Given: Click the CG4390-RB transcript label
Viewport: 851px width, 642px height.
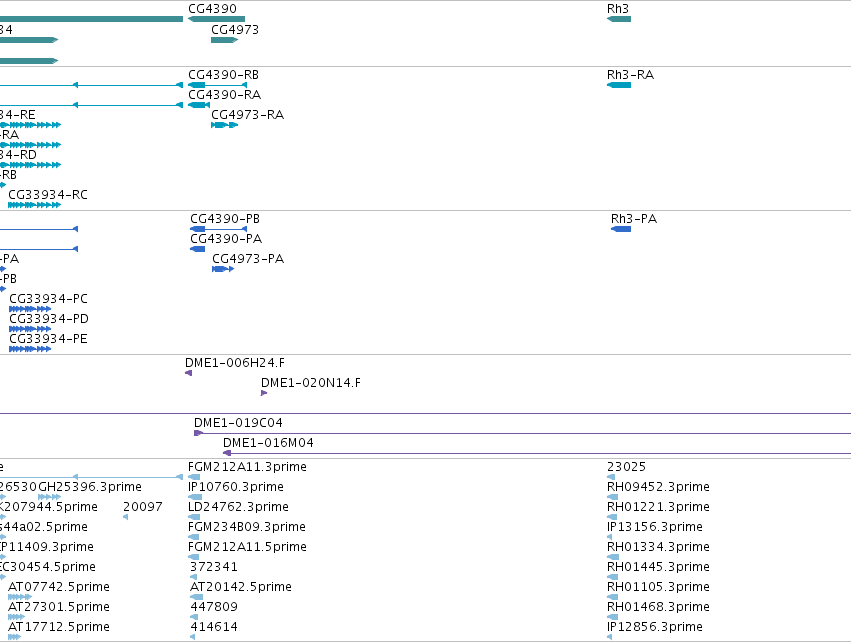Looking at the screenshot, I should (x=224, y=75).
